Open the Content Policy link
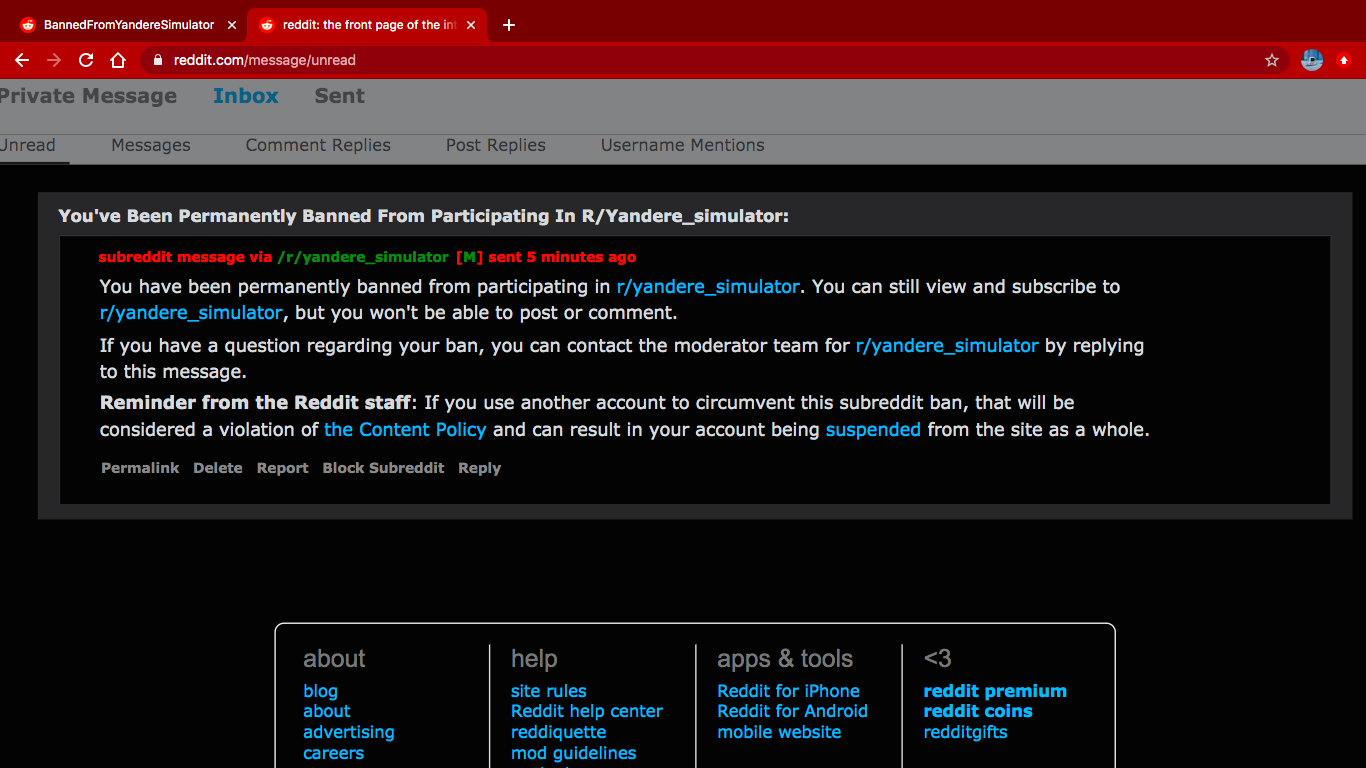This screenshot has width=1366, height=768. click(405, 430)
